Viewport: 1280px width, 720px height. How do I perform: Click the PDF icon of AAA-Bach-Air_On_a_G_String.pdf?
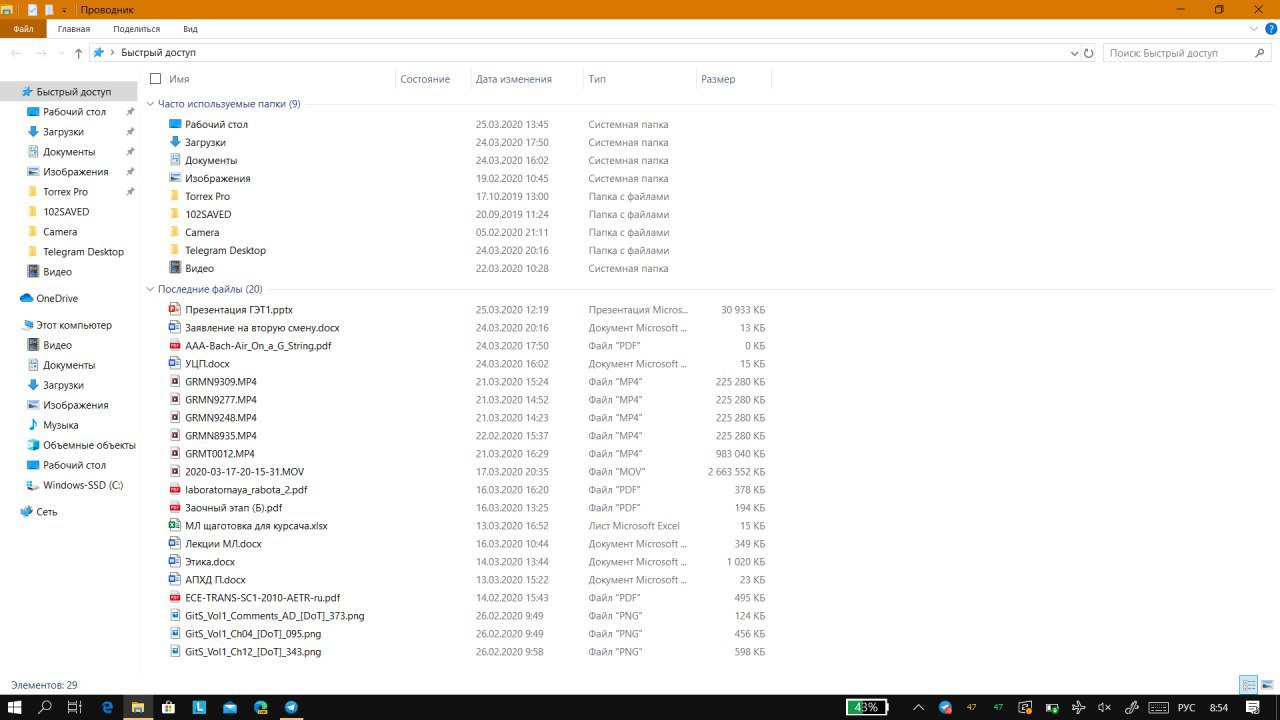point(175,346)
